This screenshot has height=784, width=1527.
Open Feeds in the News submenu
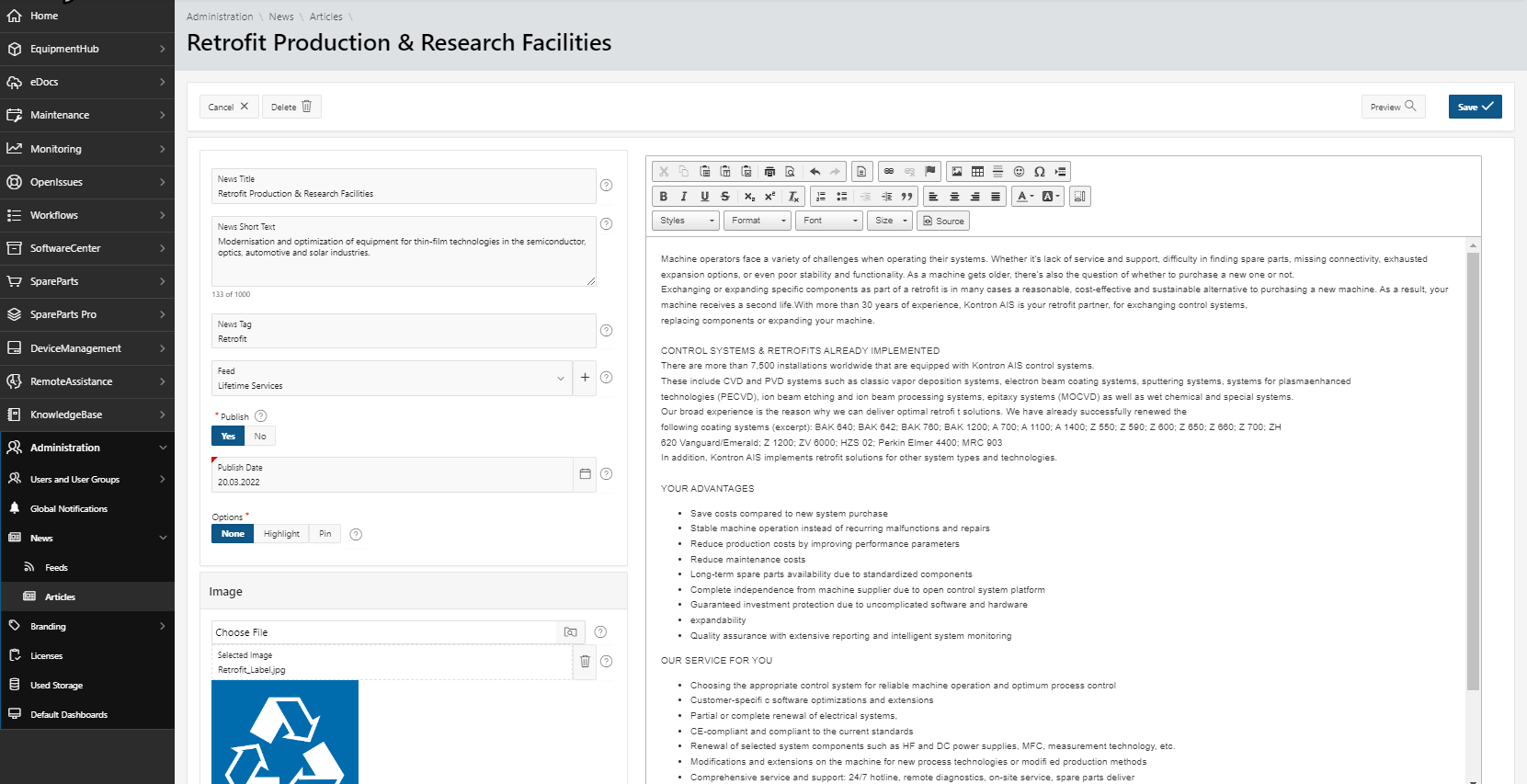pyautogui.click(x=56, y=568)
